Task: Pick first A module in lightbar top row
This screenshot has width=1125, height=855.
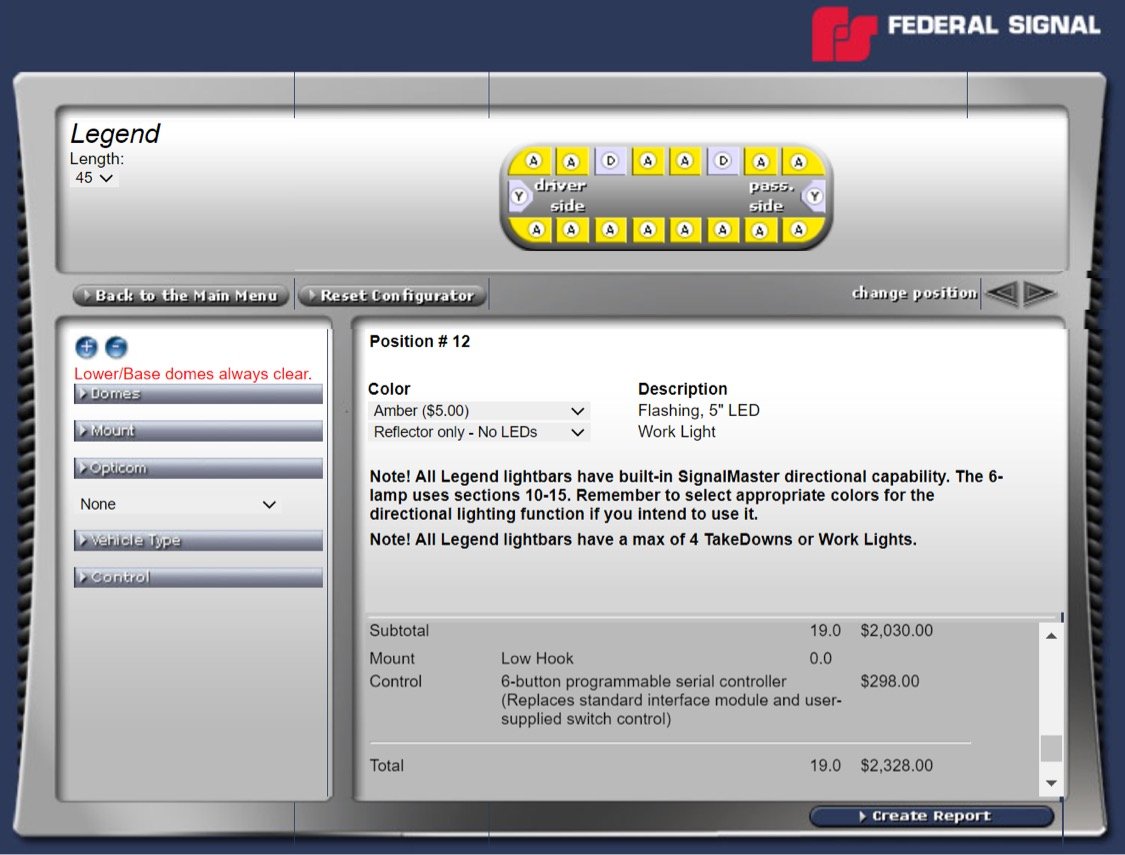Action: [533, 161]
